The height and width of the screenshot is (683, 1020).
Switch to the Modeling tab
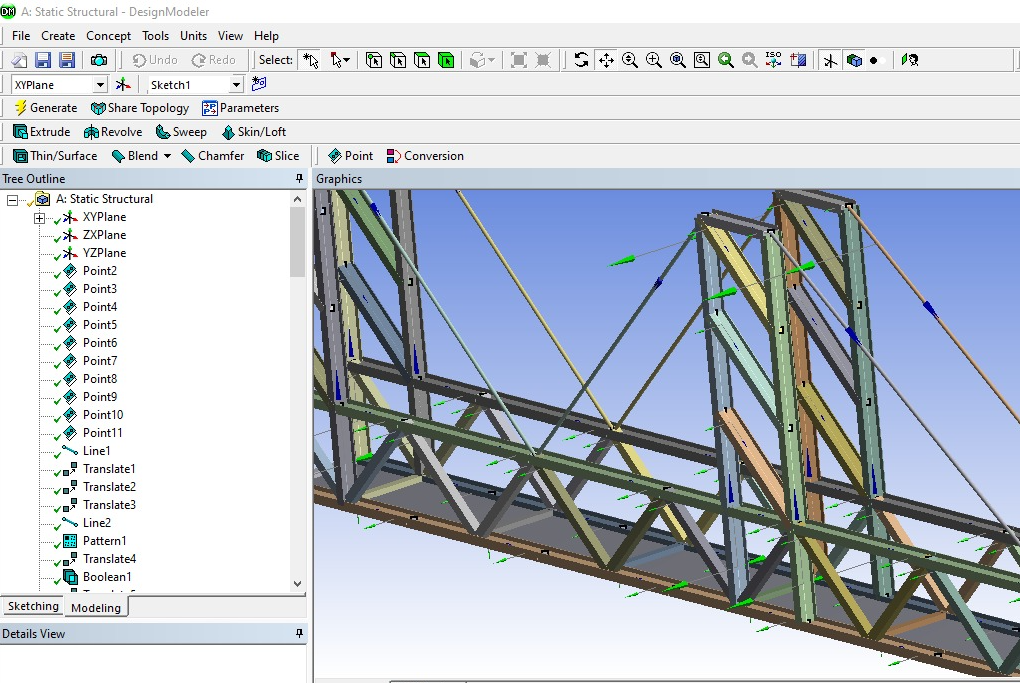[96, 608]
